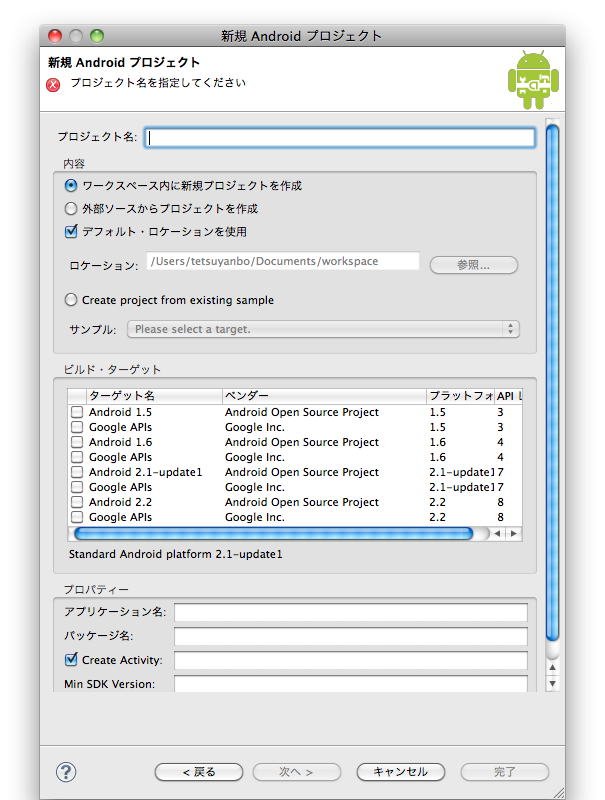Click the target table scroll left arrow

(x=497, y=534)
